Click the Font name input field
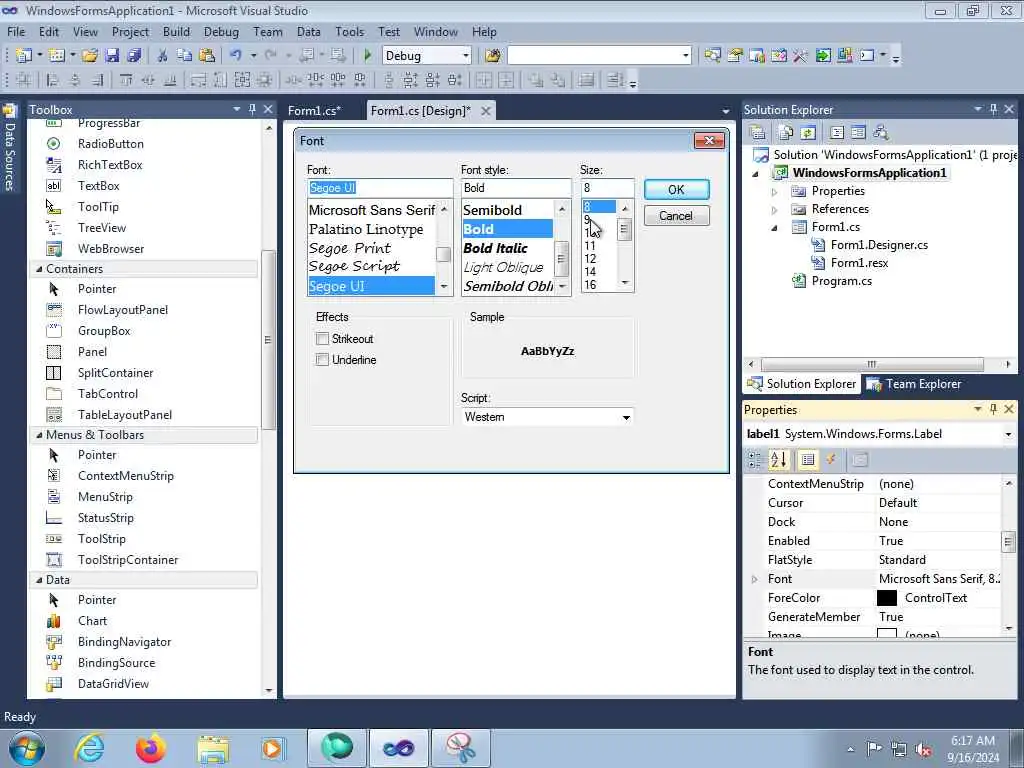Image resolution: width=1024 pixels, height=768 pixels. (x=380, y=188)
